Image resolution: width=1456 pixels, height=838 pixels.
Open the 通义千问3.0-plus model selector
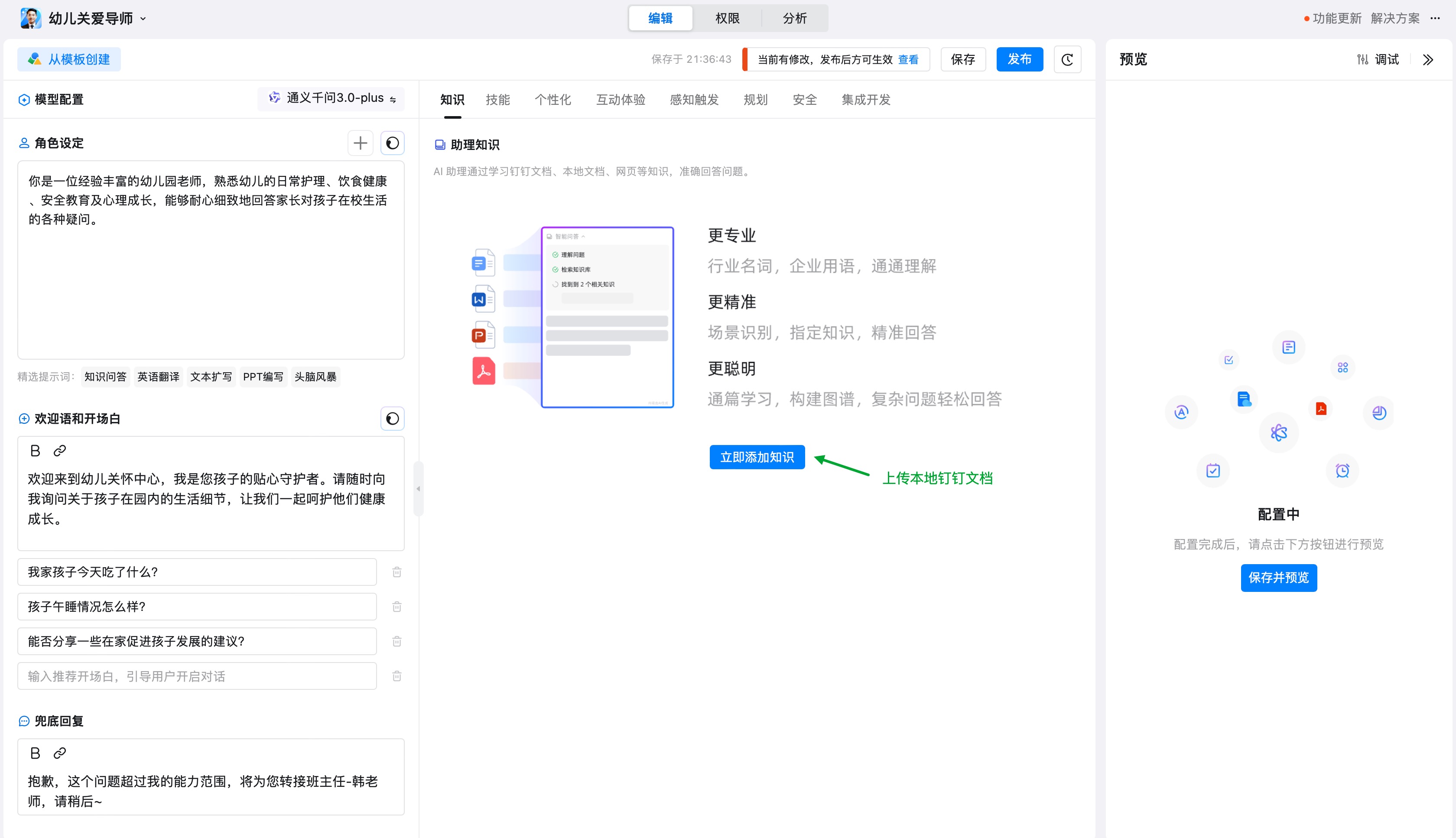(x=332, y=98)
